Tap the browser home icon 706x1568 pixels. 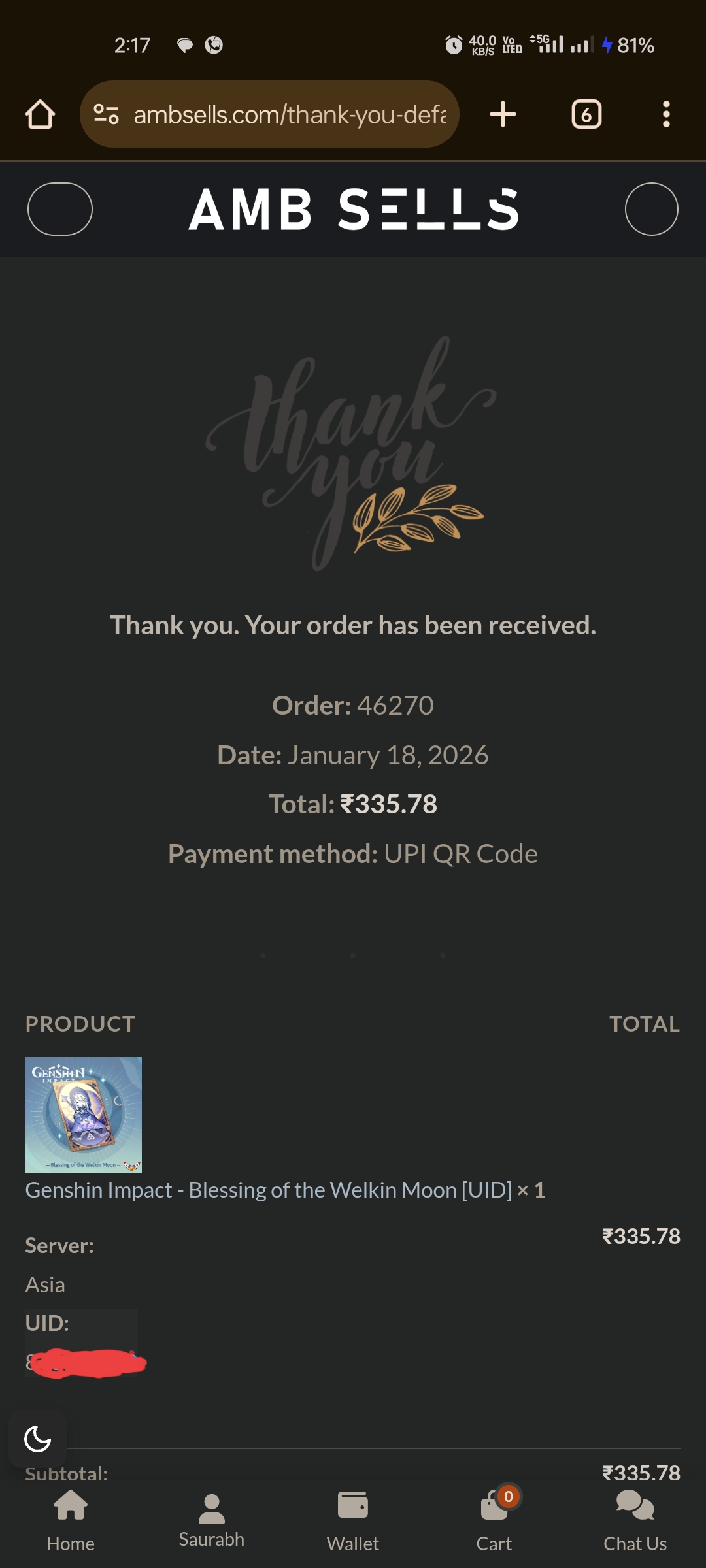(x=40, y=114)
